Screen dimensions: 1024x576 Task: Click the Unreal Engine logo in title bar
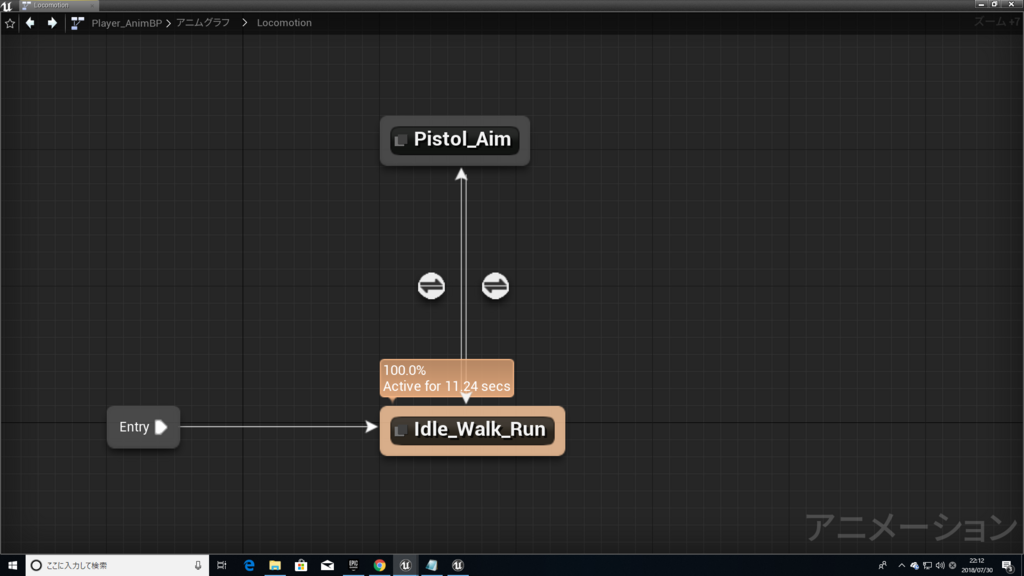[7, 6]
